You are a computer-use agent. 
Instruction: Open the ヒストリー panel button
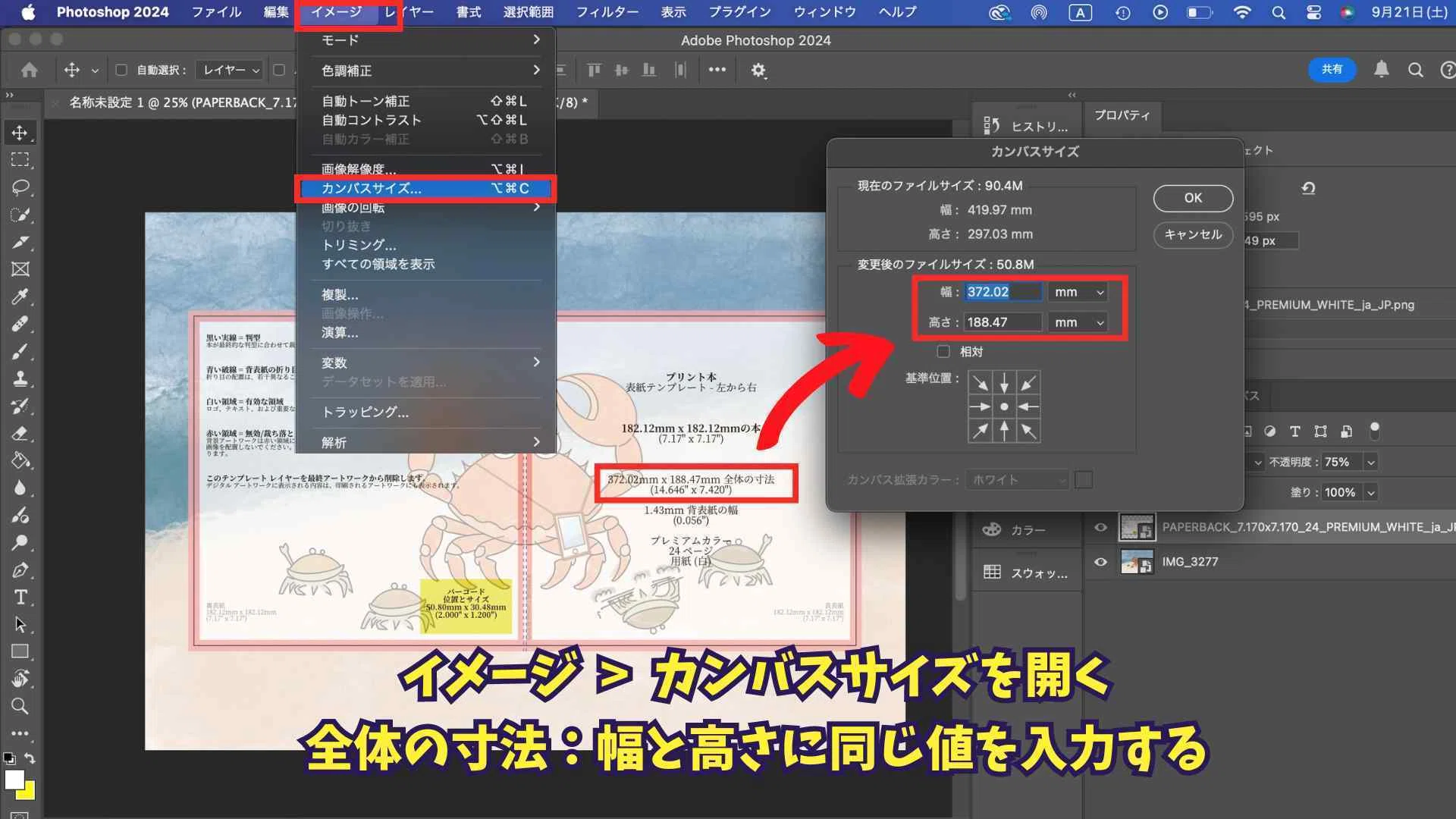(x=1026, y=126)
